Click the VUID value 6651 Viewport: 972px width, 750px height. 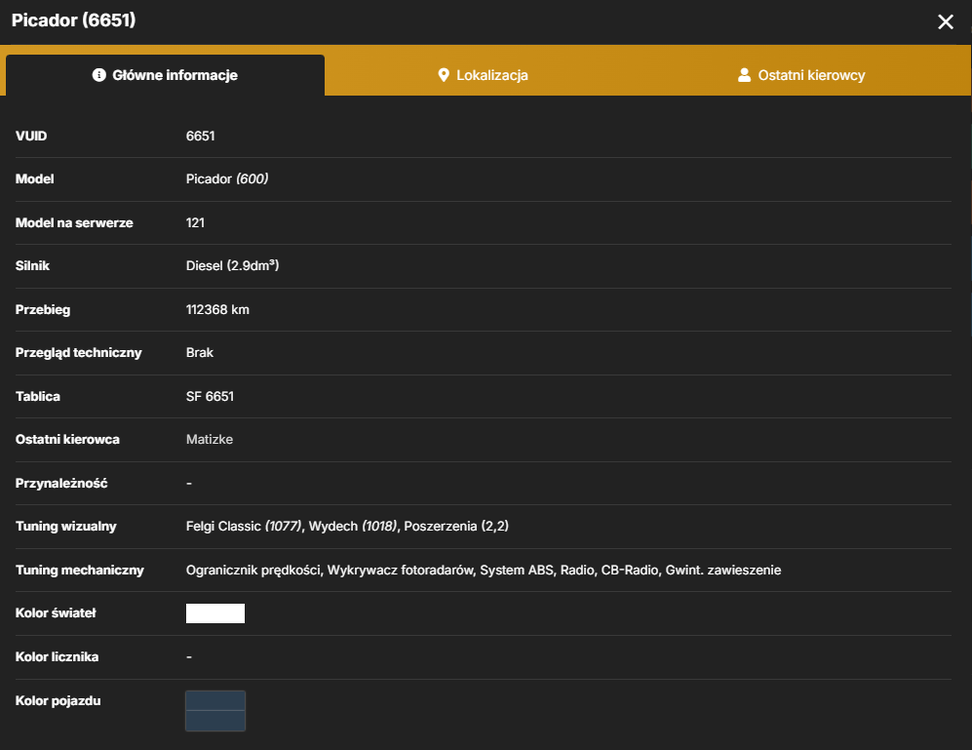coord(200,136)
